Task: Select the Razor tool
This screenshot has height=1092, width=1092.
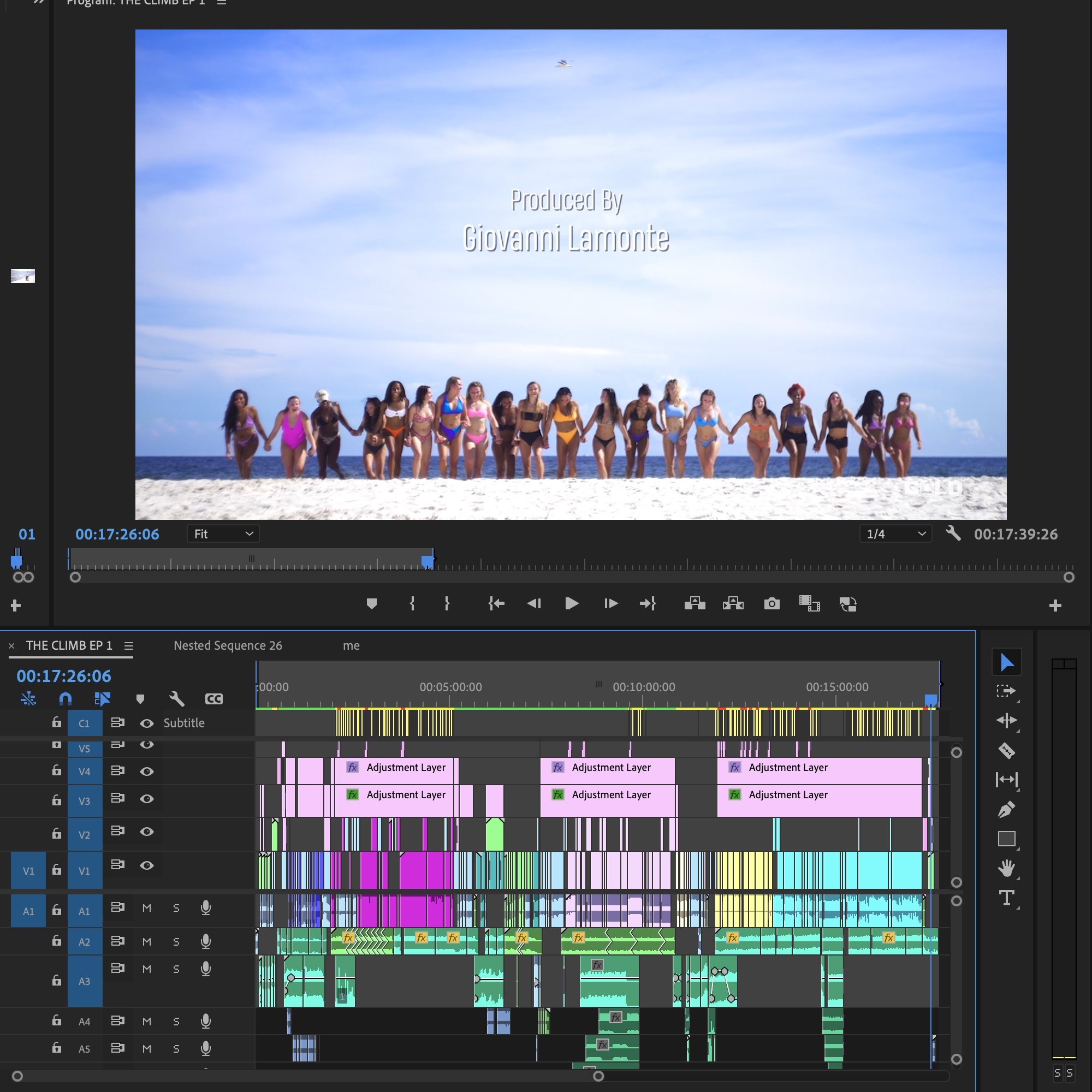Action: click(1006, 751)
